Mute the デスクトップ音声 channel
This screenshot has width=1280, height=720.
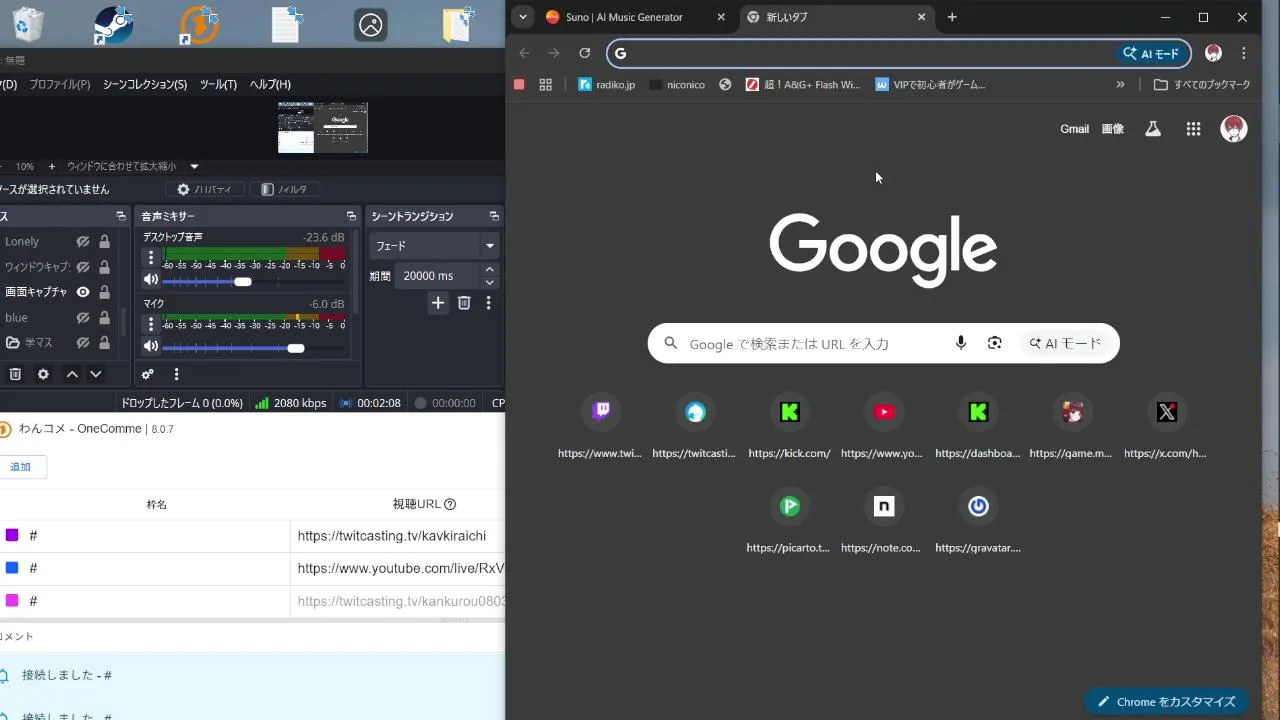[151, 280]
